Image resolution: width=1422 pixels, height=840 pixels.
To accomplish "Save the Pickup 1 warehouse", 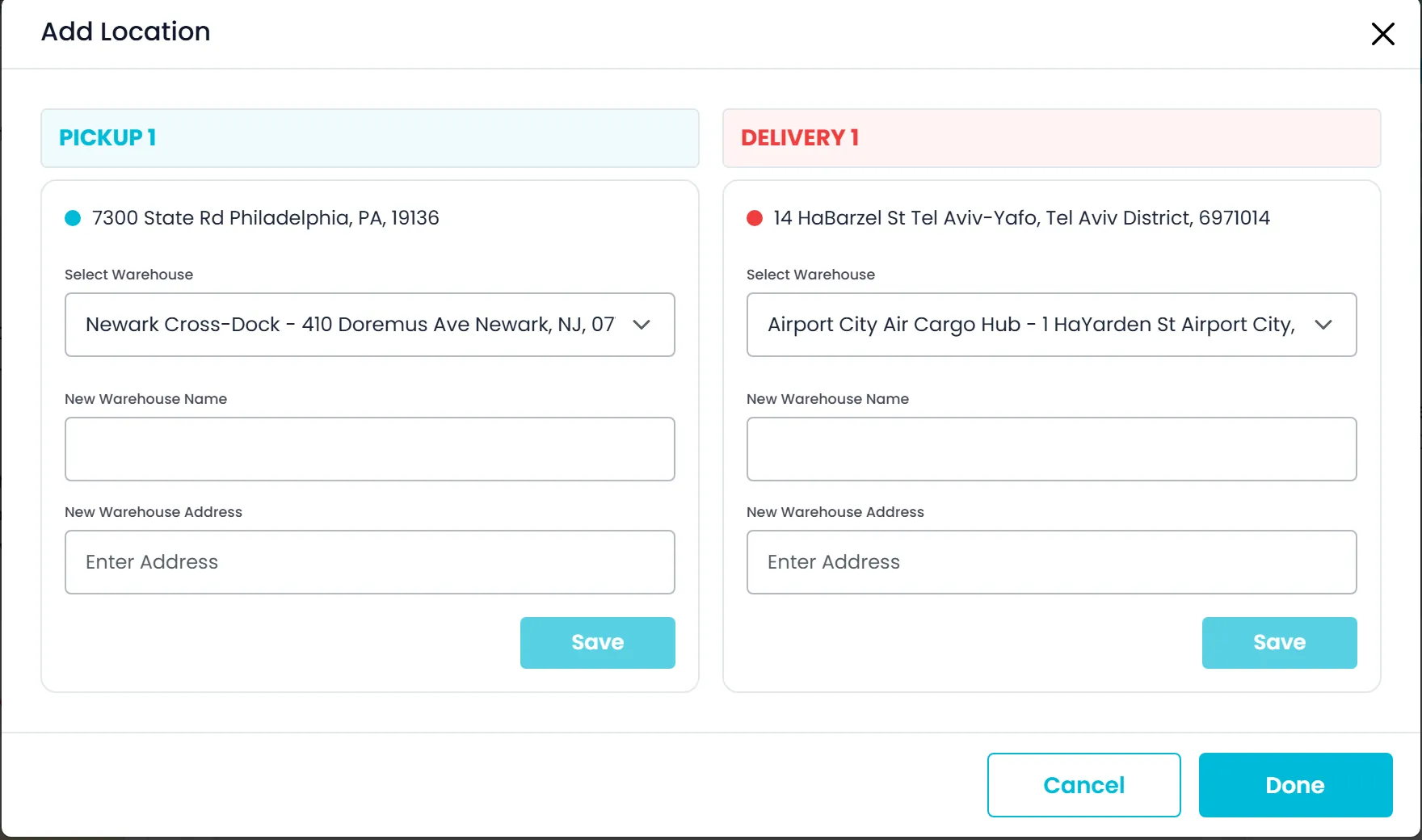I will click(x=598, y=643).
